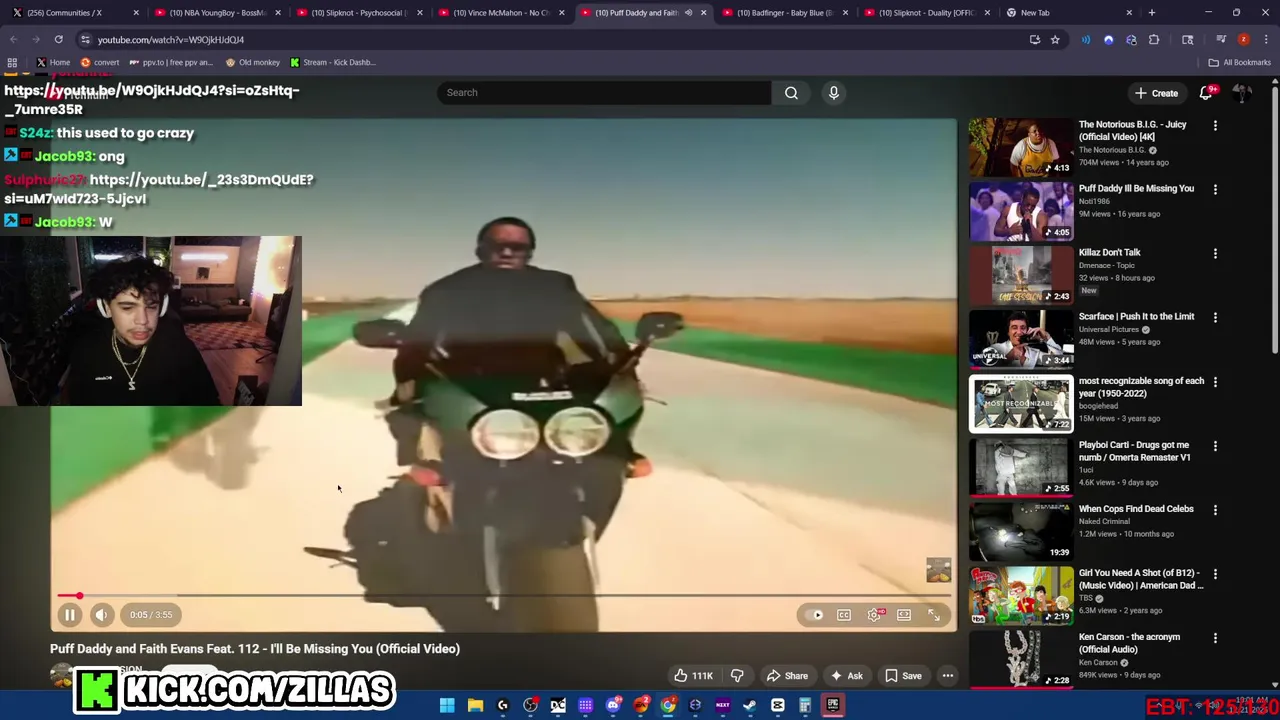
Task: Toggle the autoplay switch in the player
Action: click(815, 615)
